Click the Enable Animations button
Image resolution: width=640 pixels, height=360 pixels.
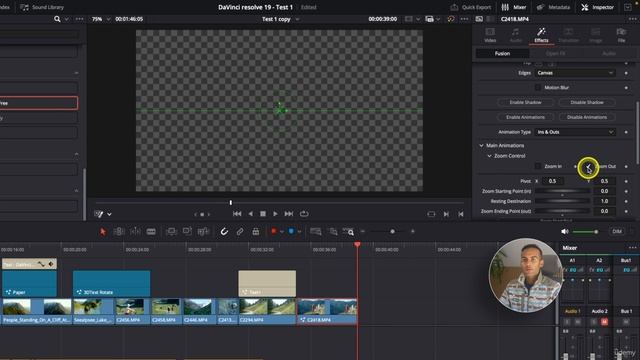[525, 117]
